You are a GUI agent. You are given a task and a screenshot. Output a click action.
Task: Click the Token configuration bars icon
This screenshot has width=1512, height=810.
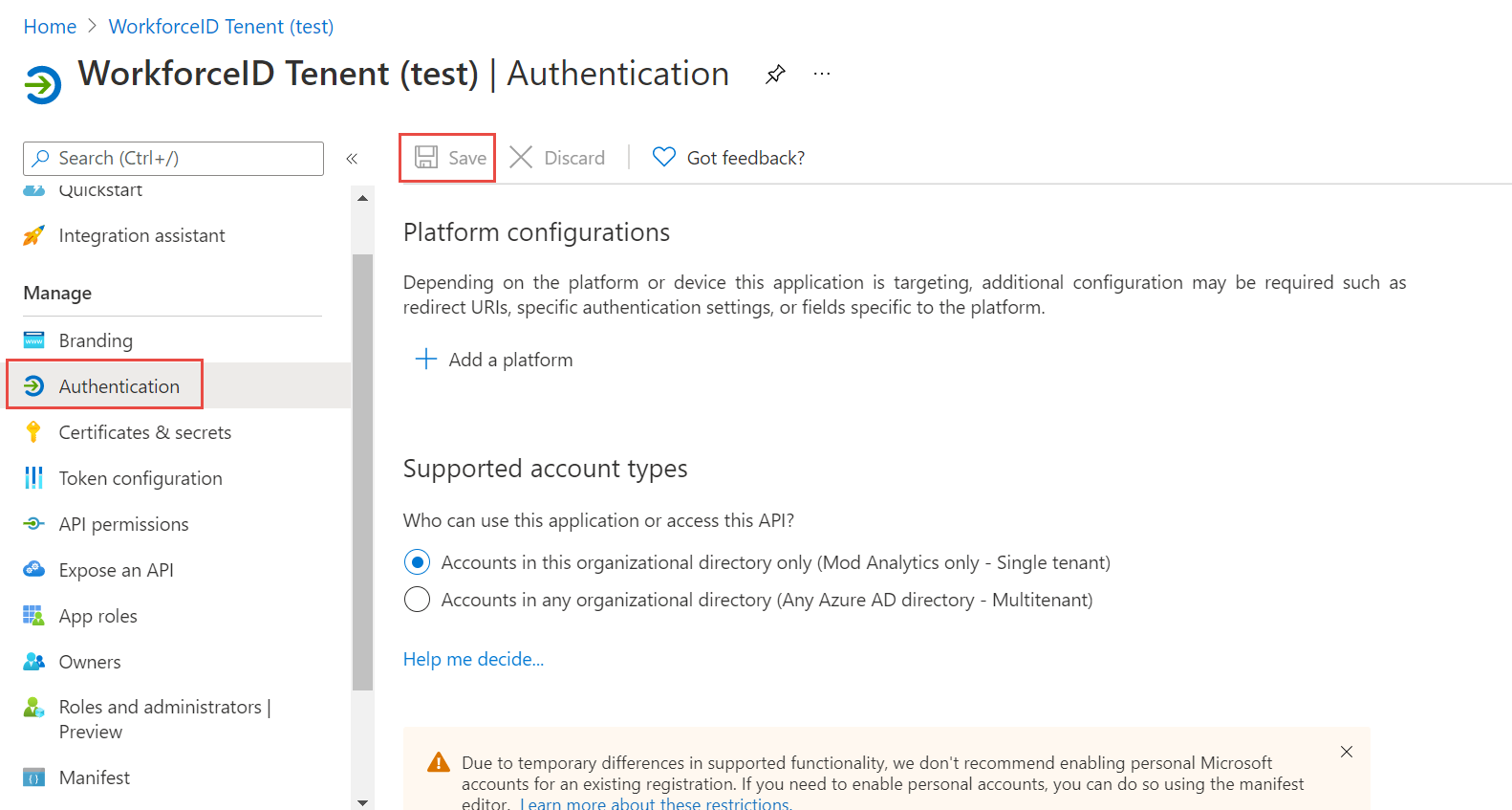[x=33, y=478]
